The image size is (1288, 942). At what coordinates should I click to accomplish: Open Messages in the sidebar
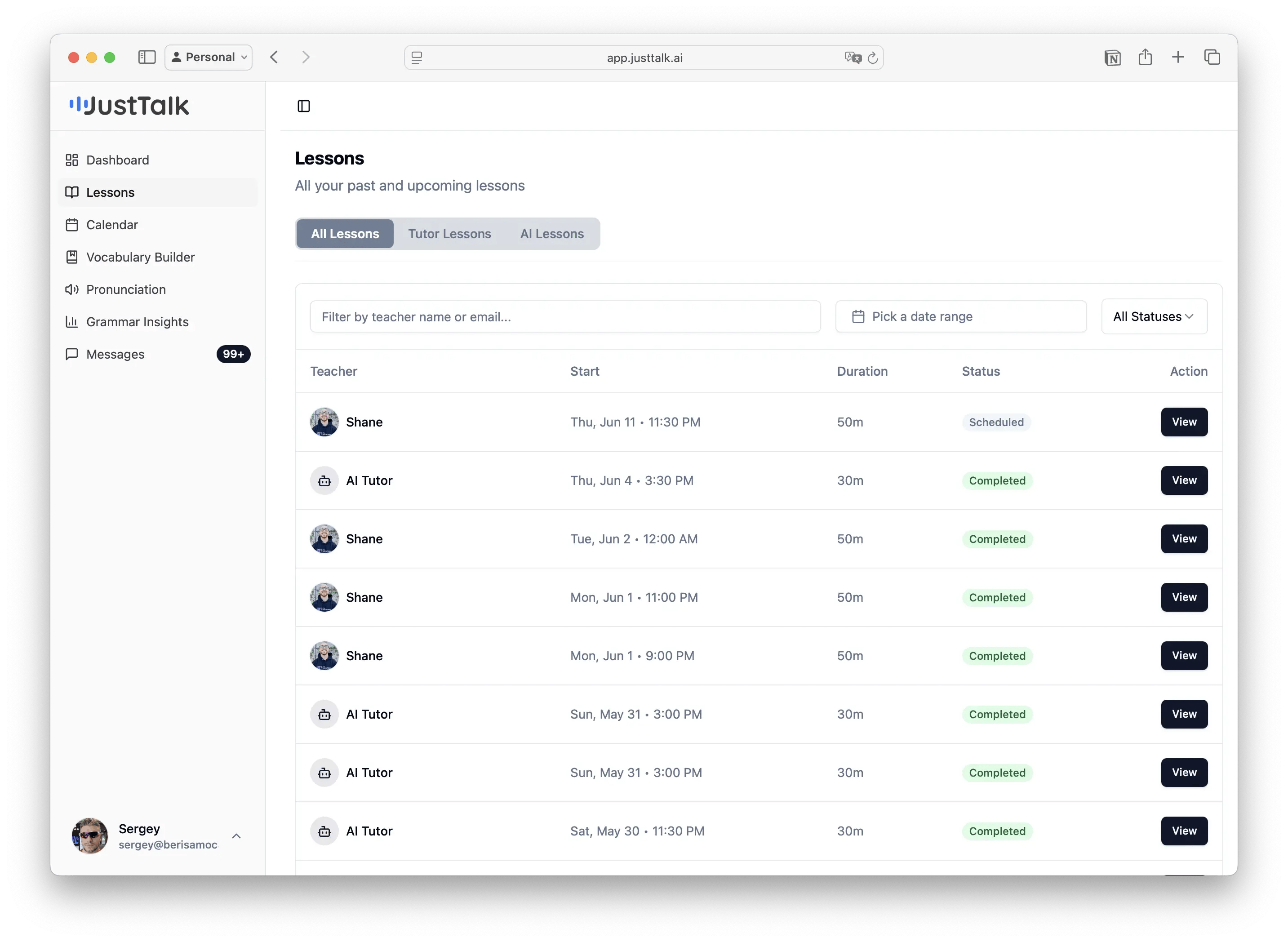(x=158, y=354)
